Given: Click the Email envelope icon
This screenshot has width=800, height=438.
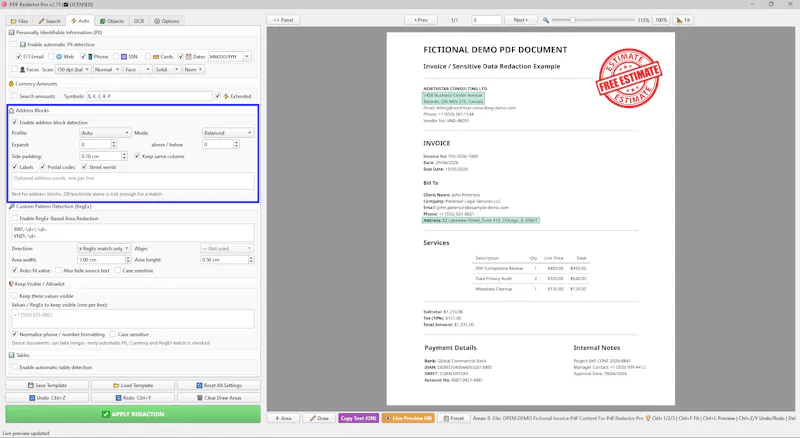Looking at the screenshot, I should 27,57.
